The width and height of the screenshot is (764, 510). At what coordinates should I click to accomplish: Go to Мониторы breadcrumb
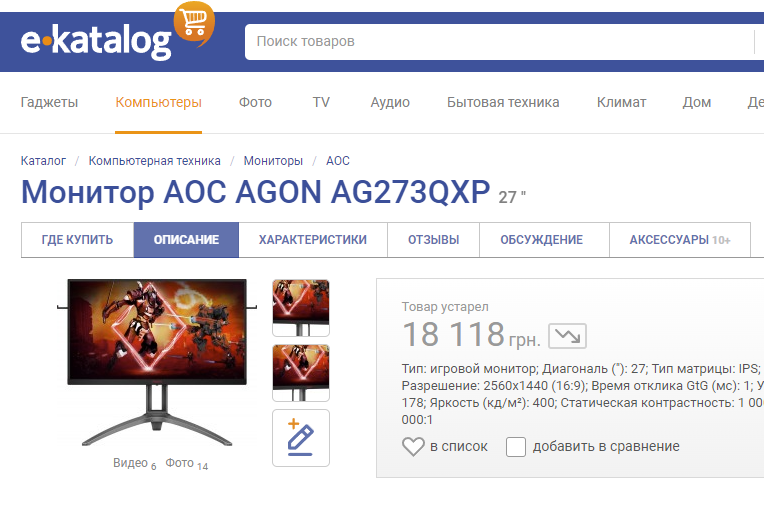pyautogui.click(x=273, y=161)
